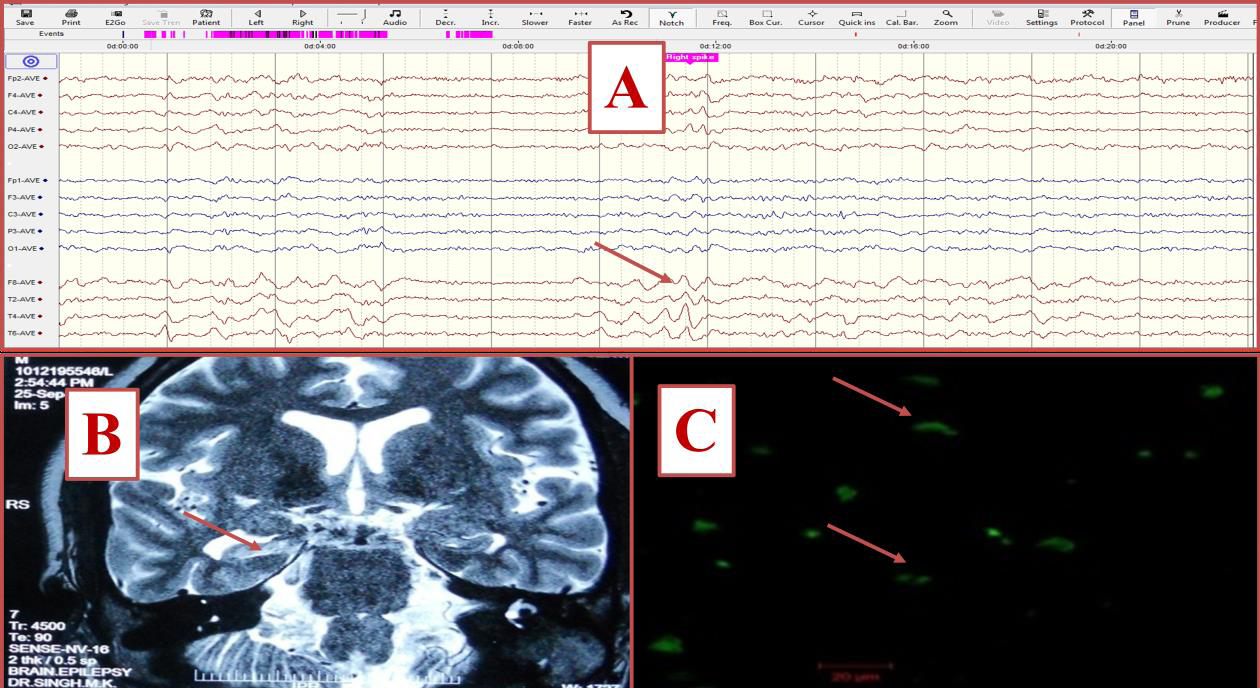Click the Events row label

[x=51, y=34]
